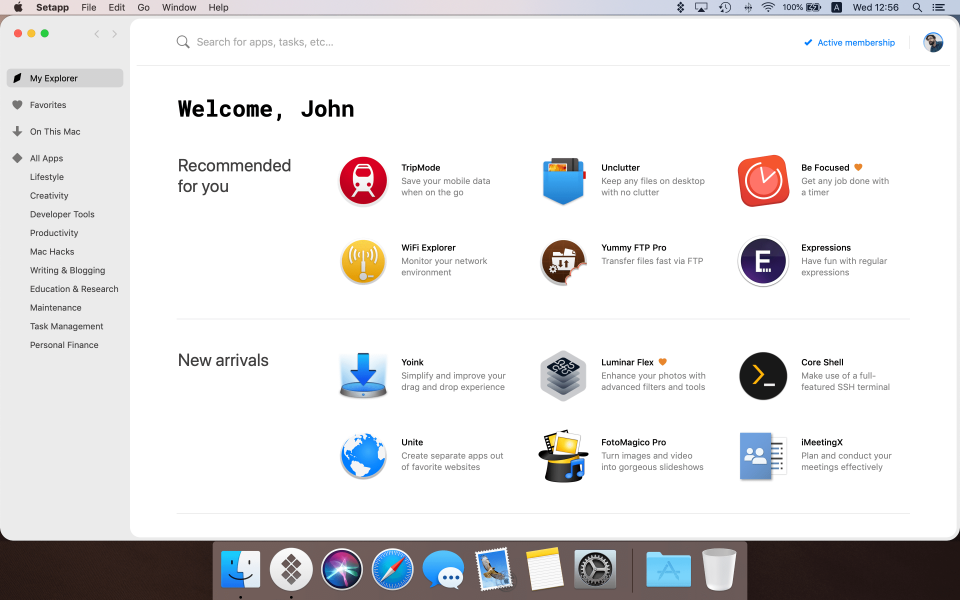960x600 pixels.
Task: Click the FotoMagico Pro icon
Action: (x=562, y=455)
